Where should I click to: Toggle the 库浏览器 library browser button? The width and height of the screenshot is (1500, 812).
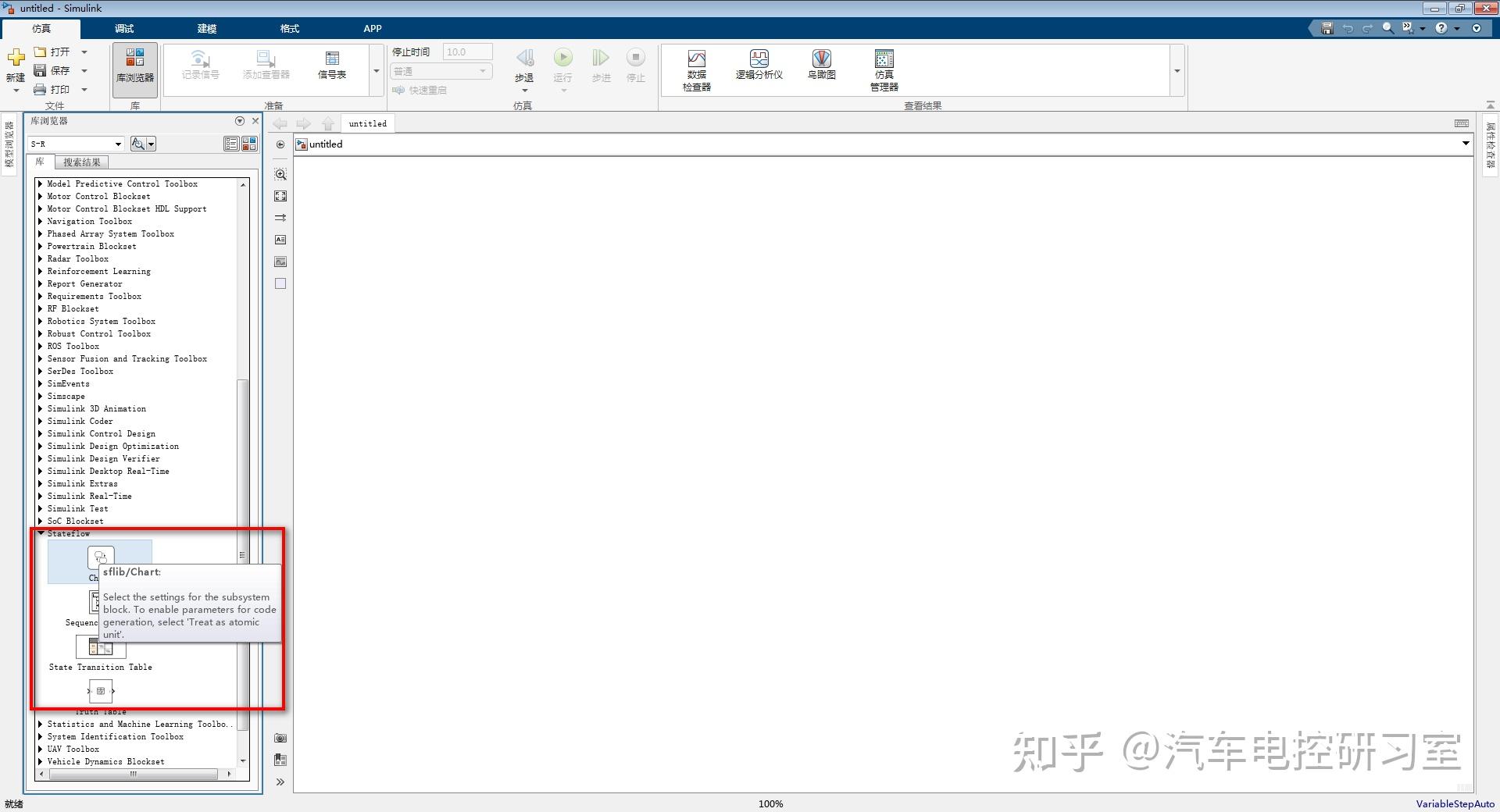[x=135, y=69]
